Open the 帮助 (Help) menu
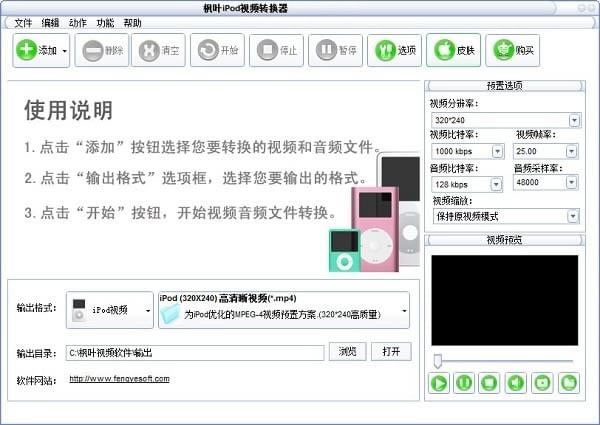 [x=133, y=22]
